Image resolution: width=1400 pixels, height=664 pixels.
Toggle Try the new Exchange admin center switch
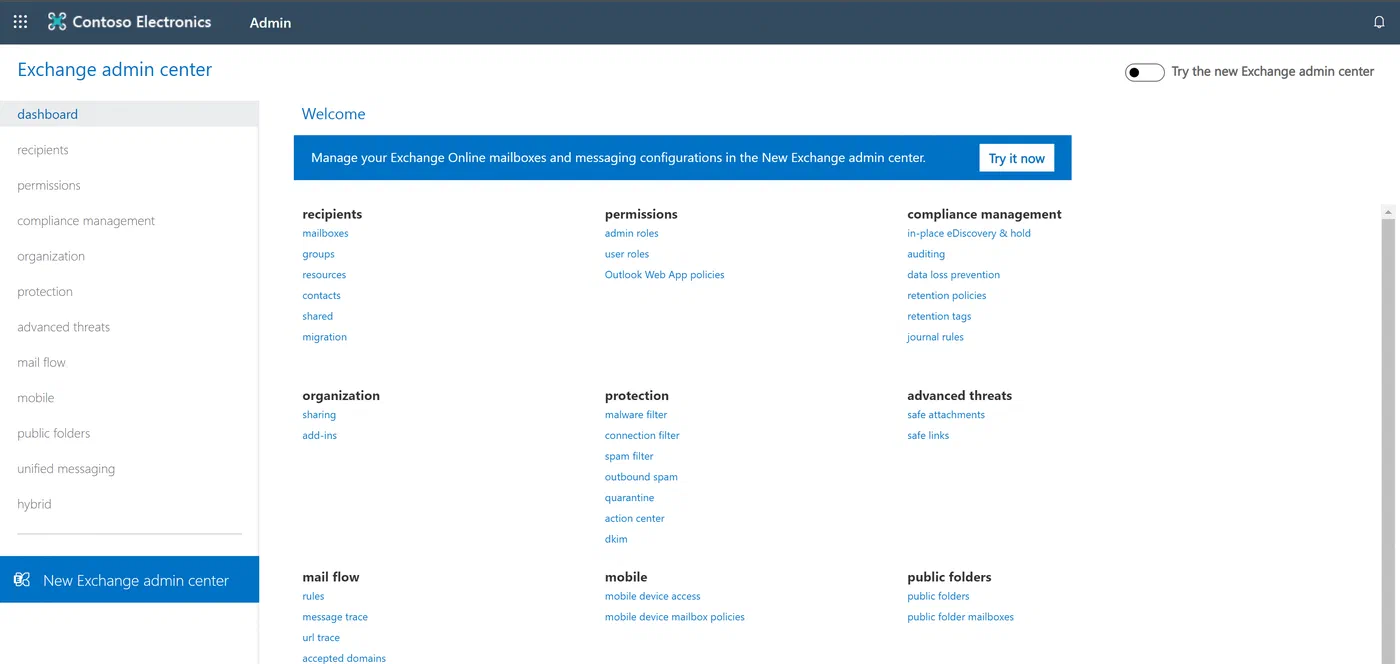click(x=1144, y=72)
